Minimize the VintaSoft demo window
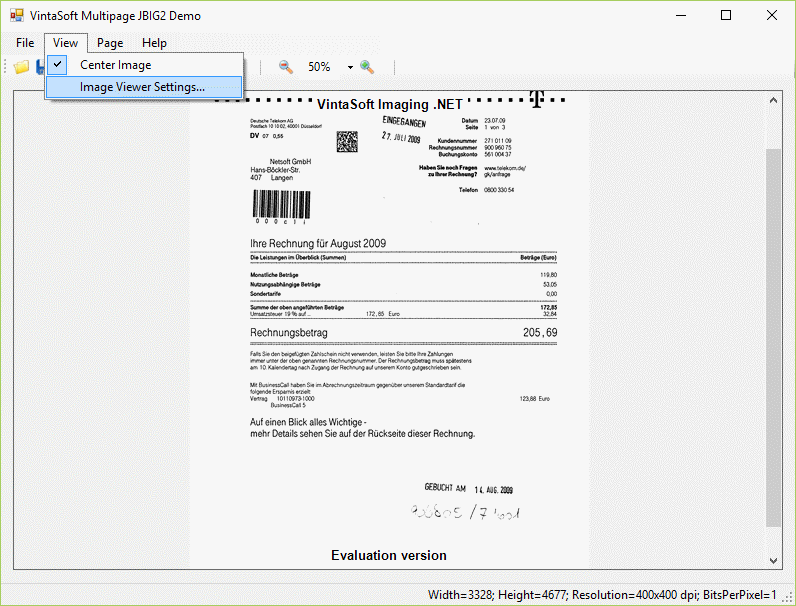This screenshot has width=796, height=606. [x=680, y=15]
